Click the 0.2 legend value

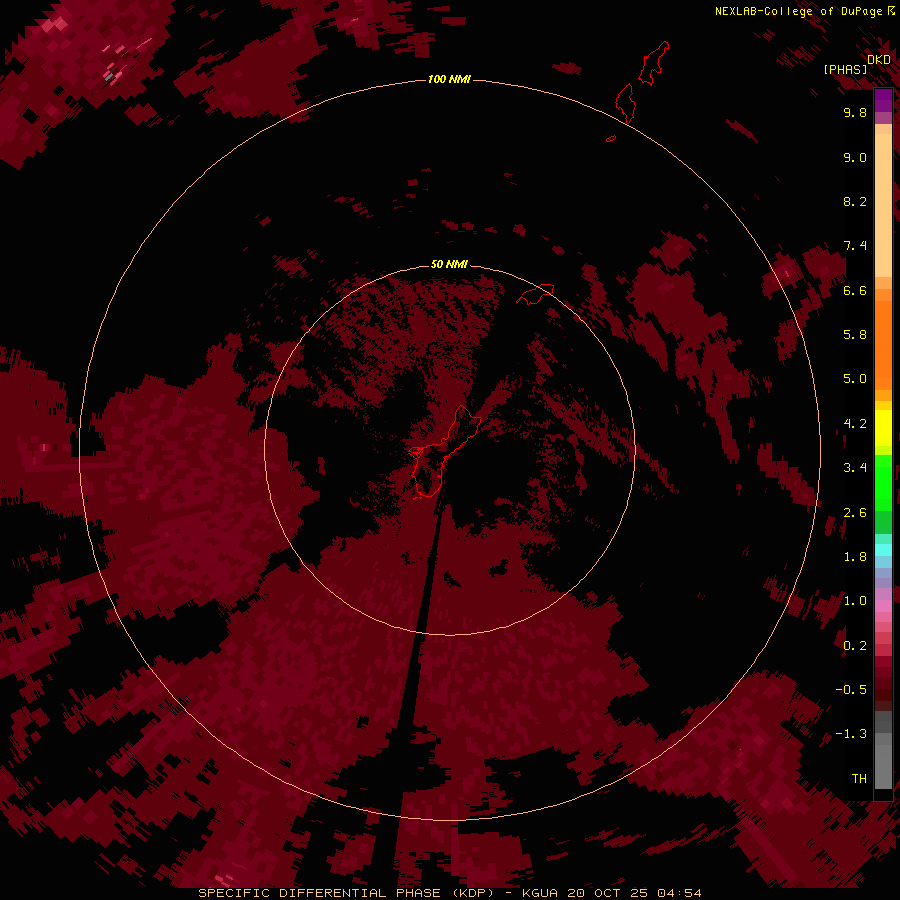[x=855, y=646]
